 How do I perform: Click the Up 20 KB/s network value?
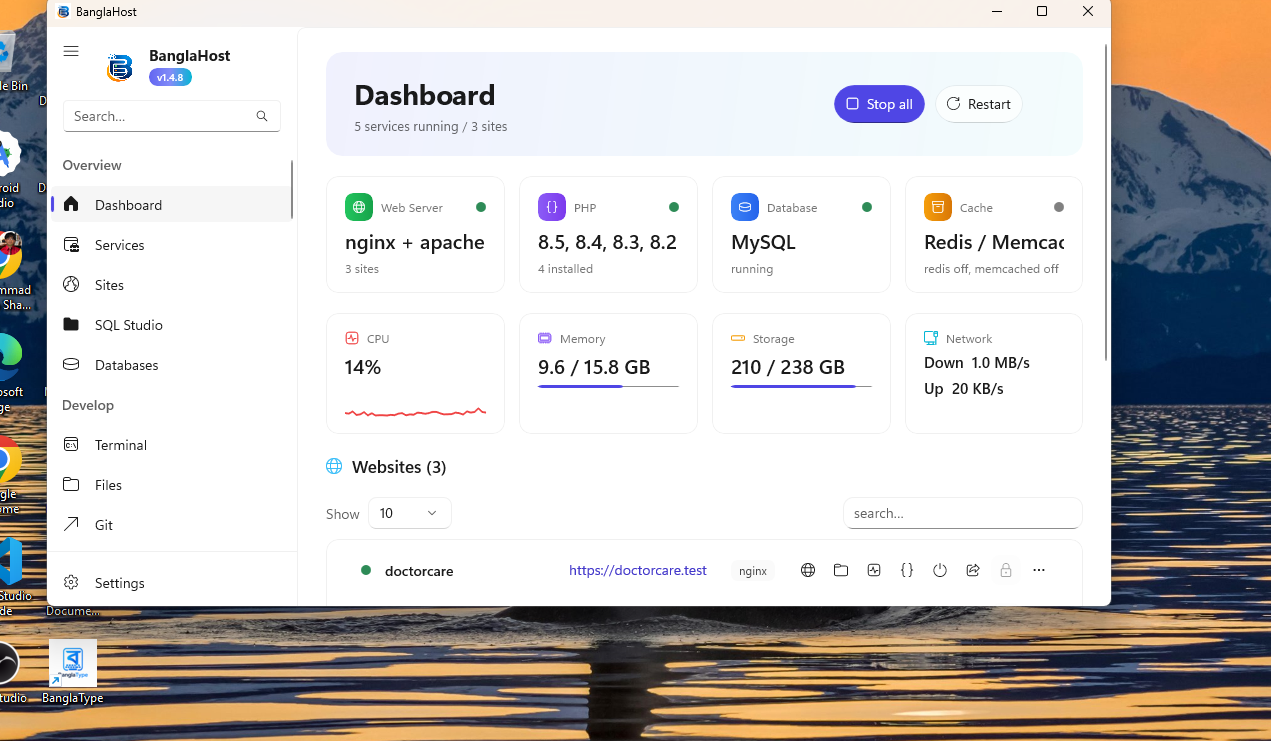pyautogui.click(x=964, y=389)
